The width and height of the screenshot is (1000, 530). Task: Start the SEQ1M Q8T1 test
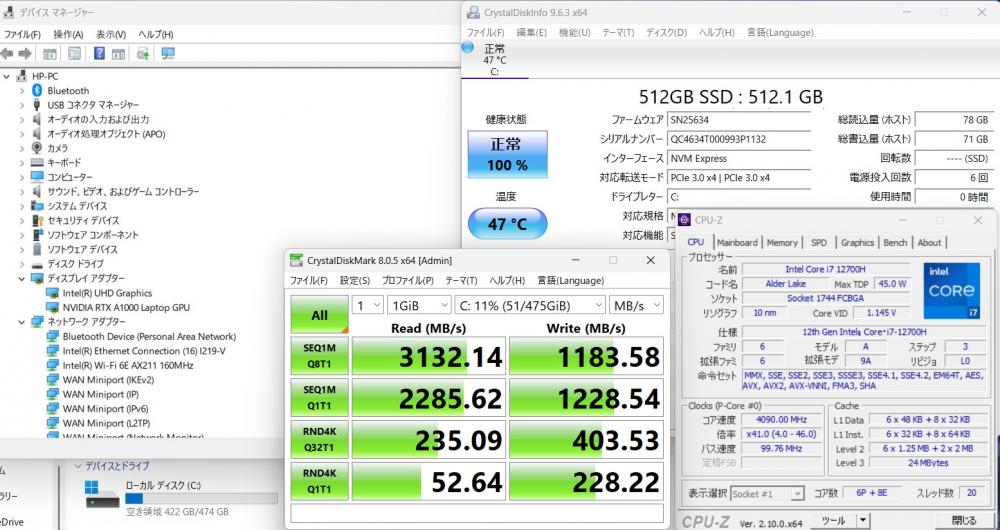[320, 356]
